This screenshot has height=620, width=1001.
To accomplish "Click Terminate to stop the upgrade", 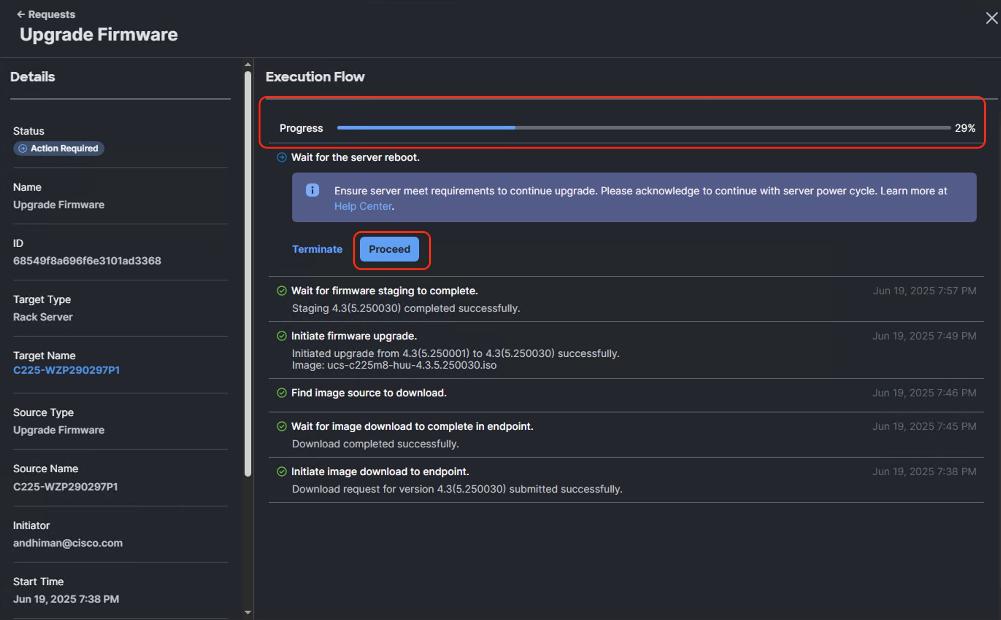I will pos(317,249).
